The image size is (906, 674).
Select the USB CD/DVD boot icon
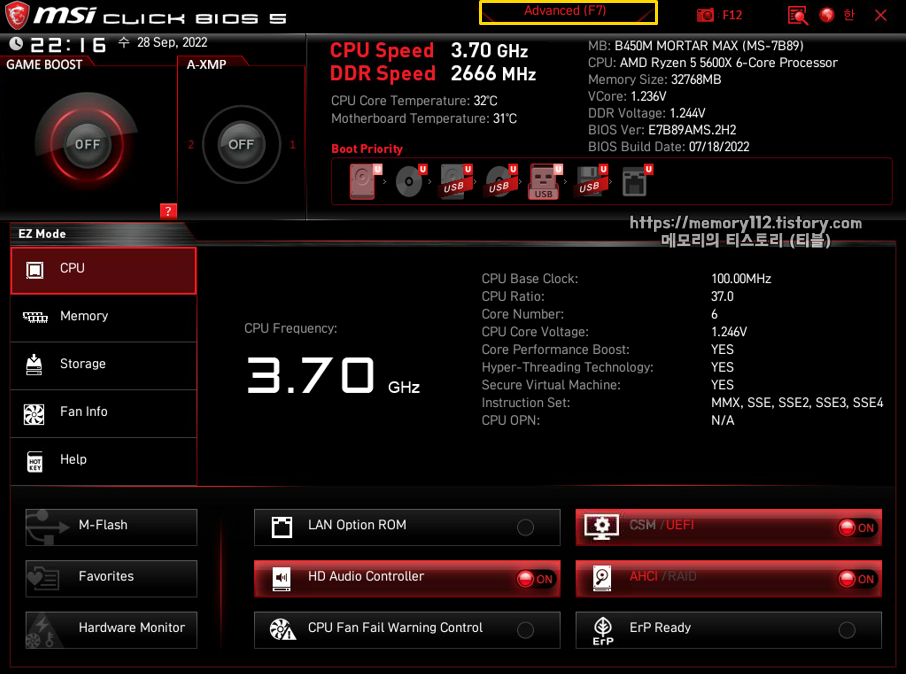(x=501, y=182)
